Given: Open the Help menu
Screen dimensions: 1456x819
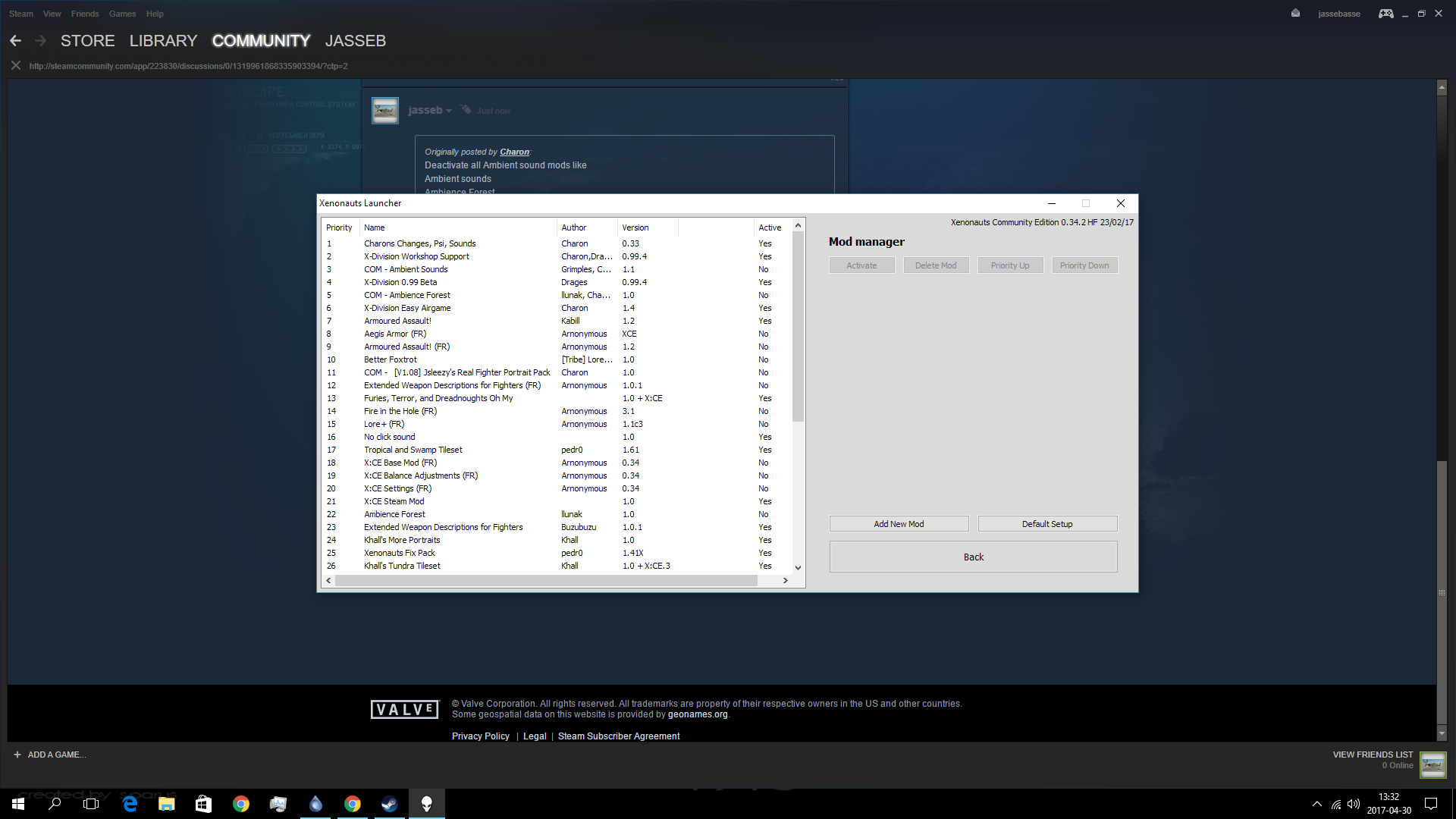Looking at the screenshot, I should click(x=155, y=14).
